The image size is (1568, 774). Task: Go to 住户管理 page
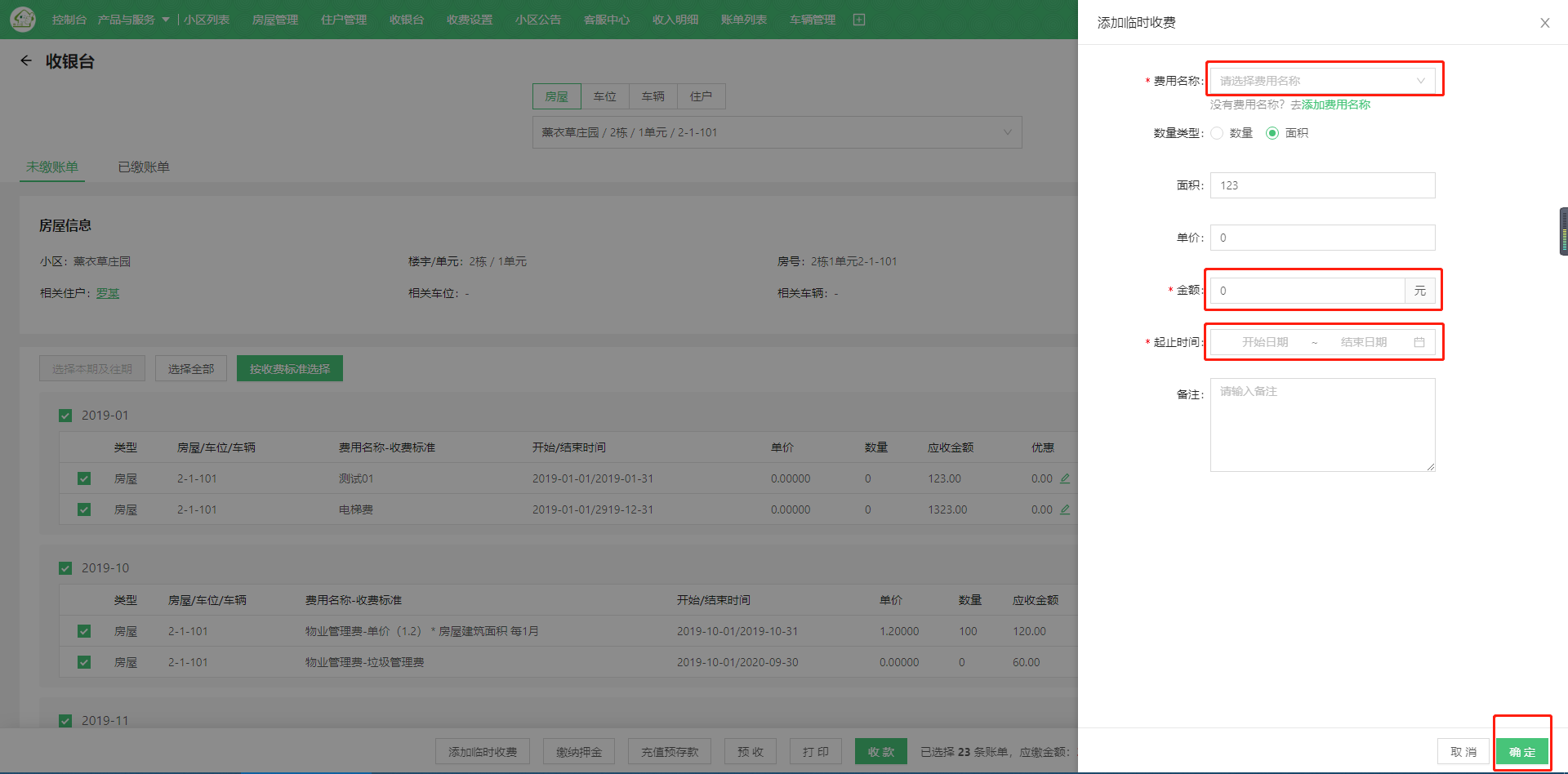[344, 20]
